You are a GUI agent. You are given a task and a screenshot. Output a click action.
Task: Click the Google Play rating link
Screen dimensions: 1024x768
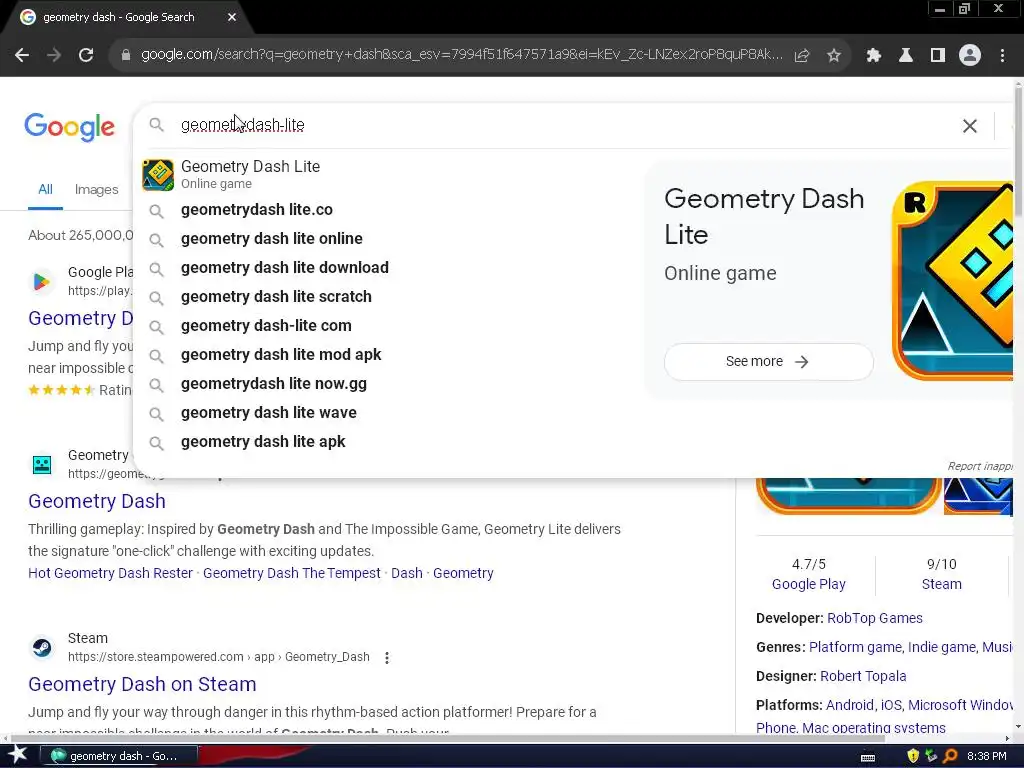(x=808, y=584)
